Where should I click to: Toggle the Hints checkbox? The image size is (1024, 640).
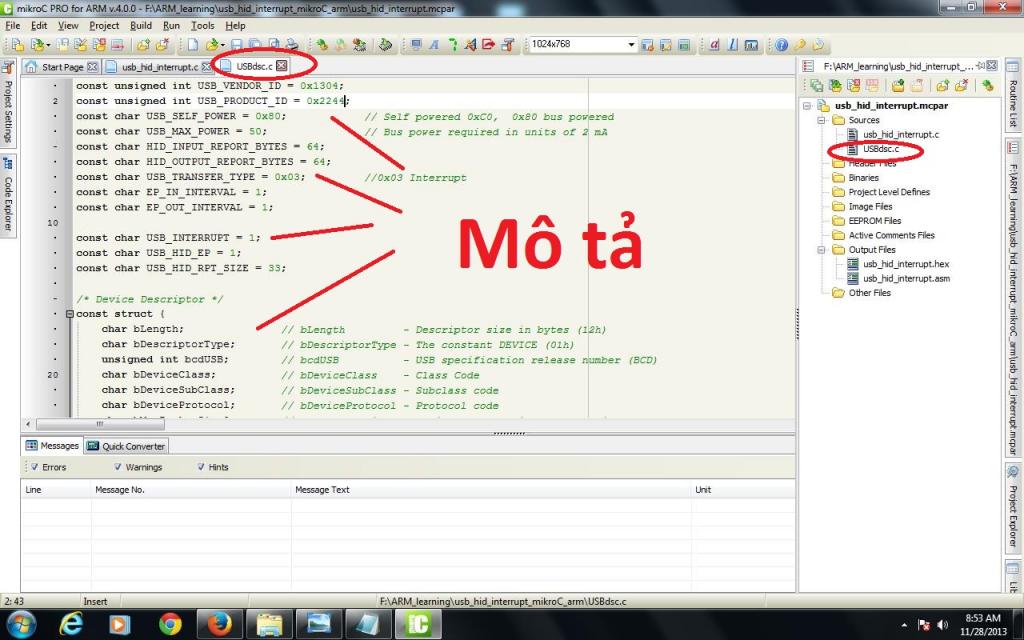coord(201,467)
